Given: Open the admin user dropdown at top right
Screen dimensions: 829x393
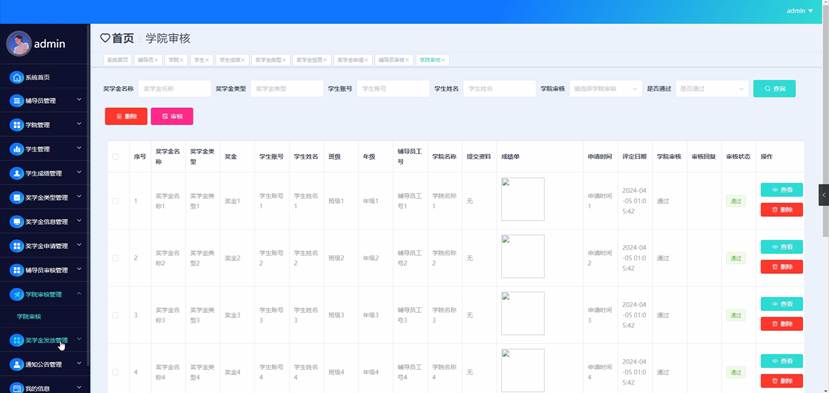Looking at the screenshot, I should (799, 11).
